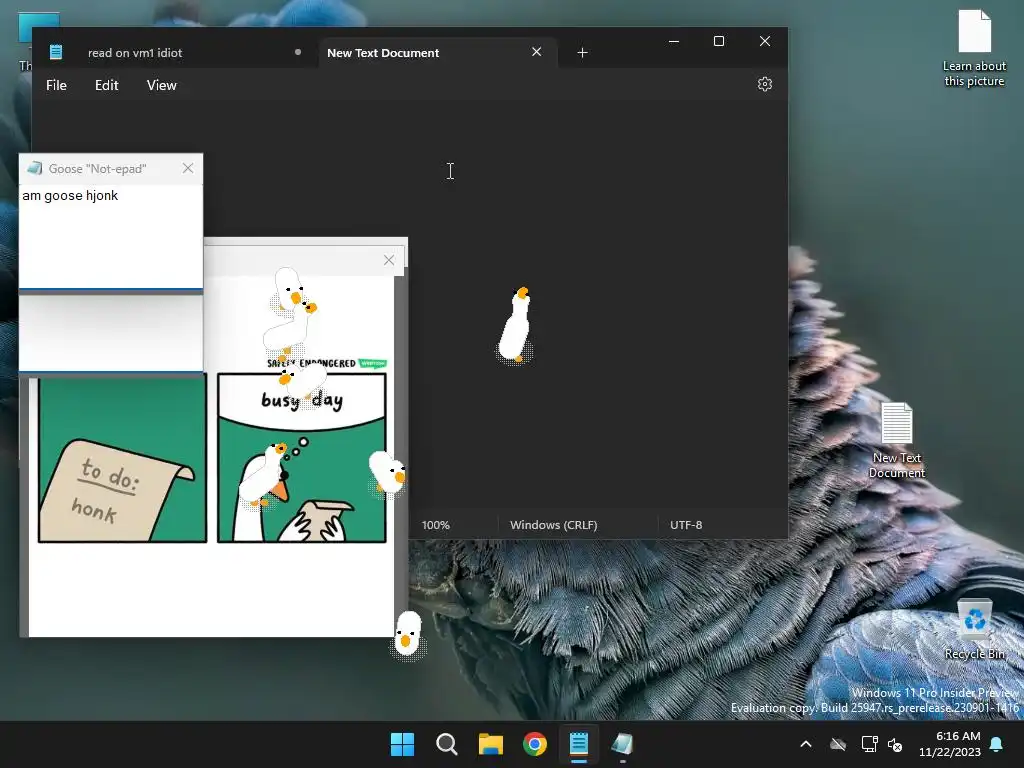Open Notepad settings gear
This screenshot has height=768, width=1024.
pos(765,84)
